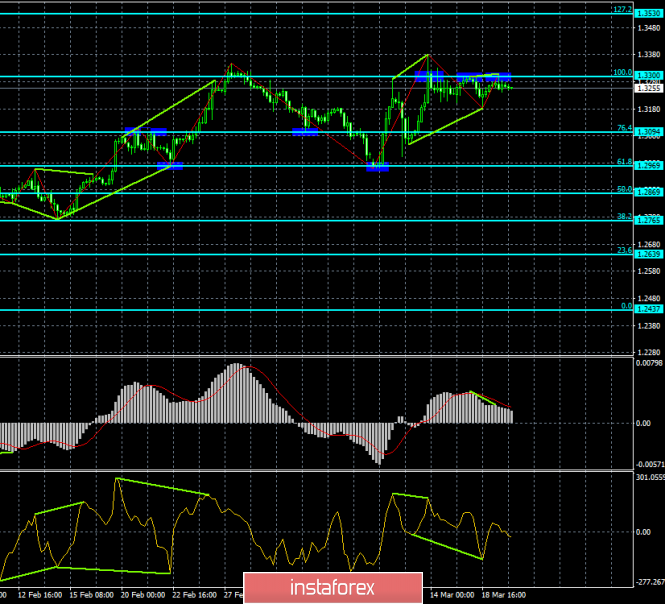Screen dimensions: 665x604
Task: Click the 1.2869 highlighted price tag
Action: pos(649,193)
